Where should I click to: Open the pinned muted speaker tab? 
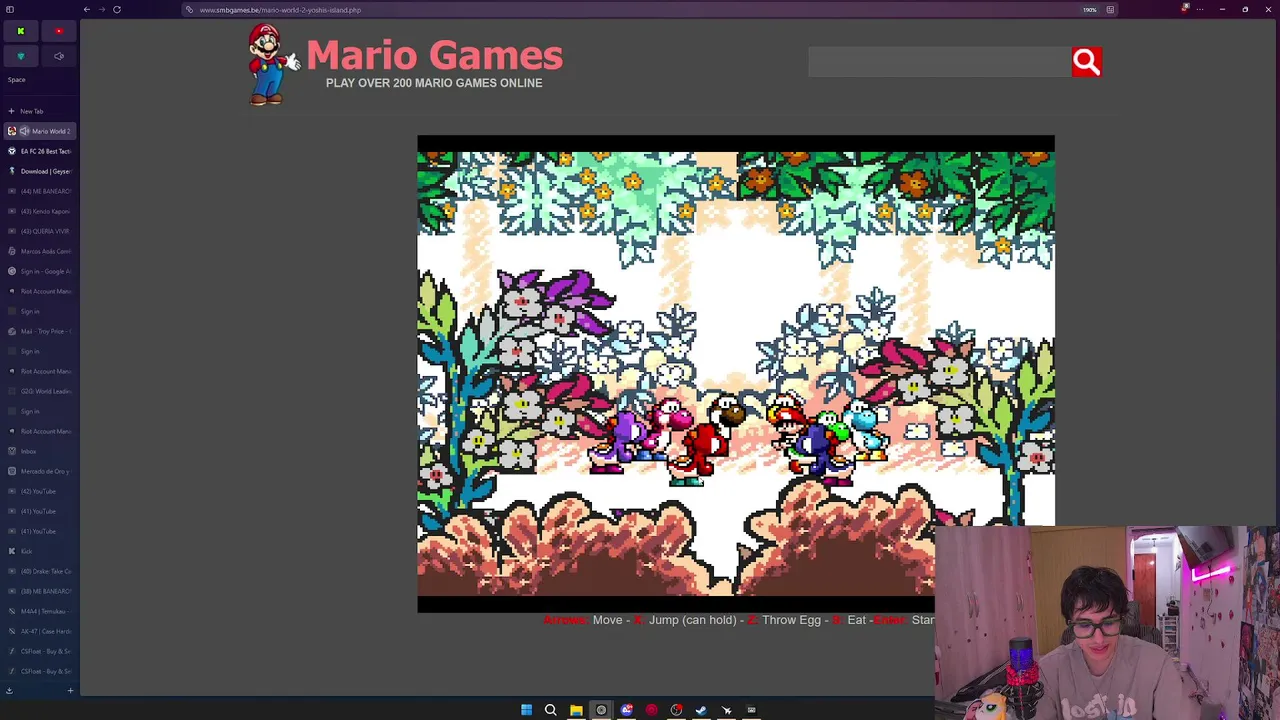(59, 56)
